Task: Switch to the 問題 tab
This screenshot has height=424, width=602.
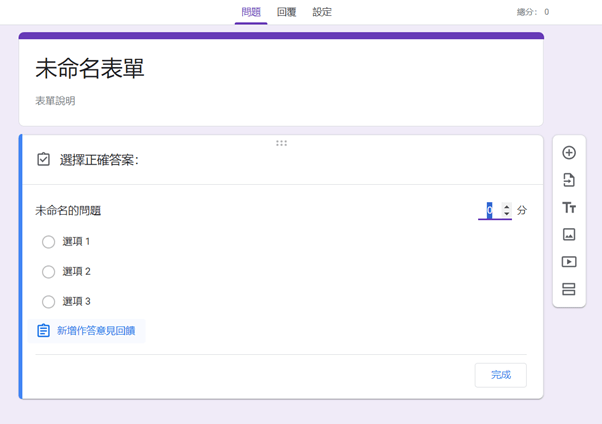Action: 251,12
